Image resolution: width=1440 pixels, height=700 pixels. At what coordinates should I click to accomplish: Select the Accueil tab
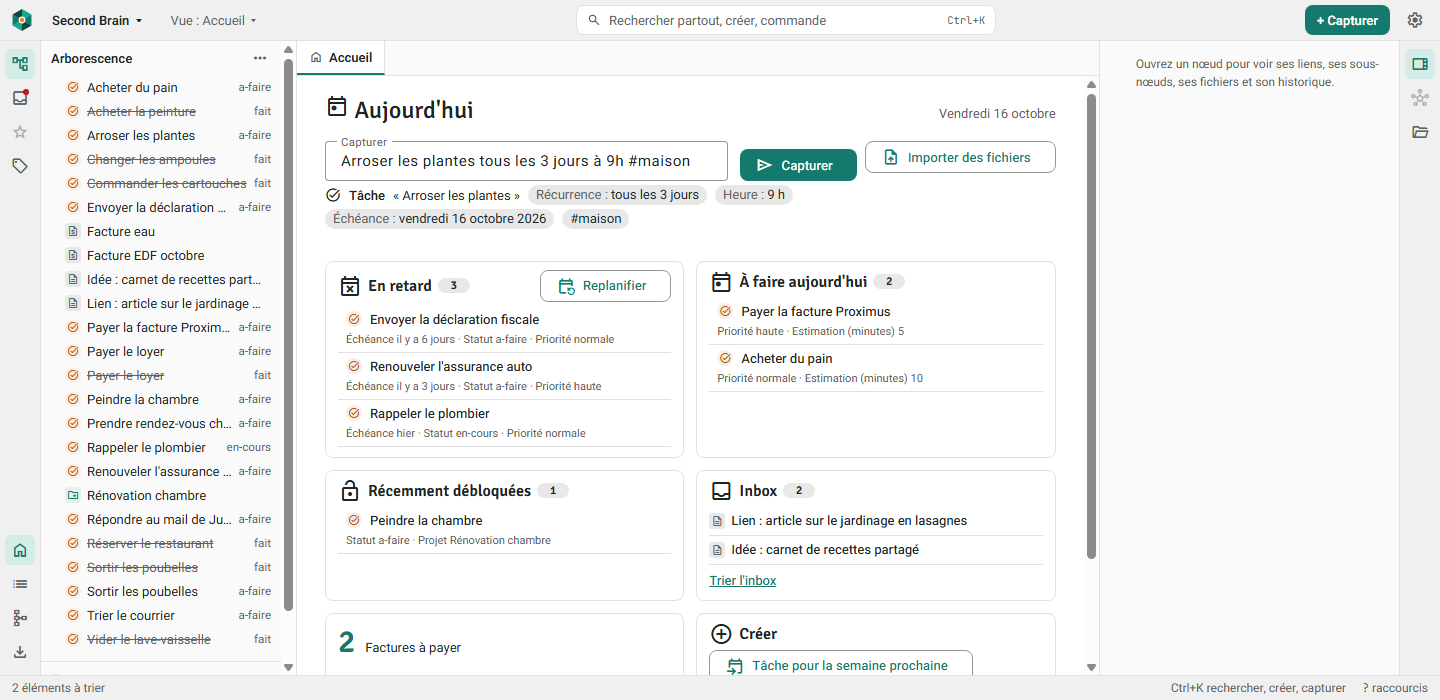click(341, 58)
